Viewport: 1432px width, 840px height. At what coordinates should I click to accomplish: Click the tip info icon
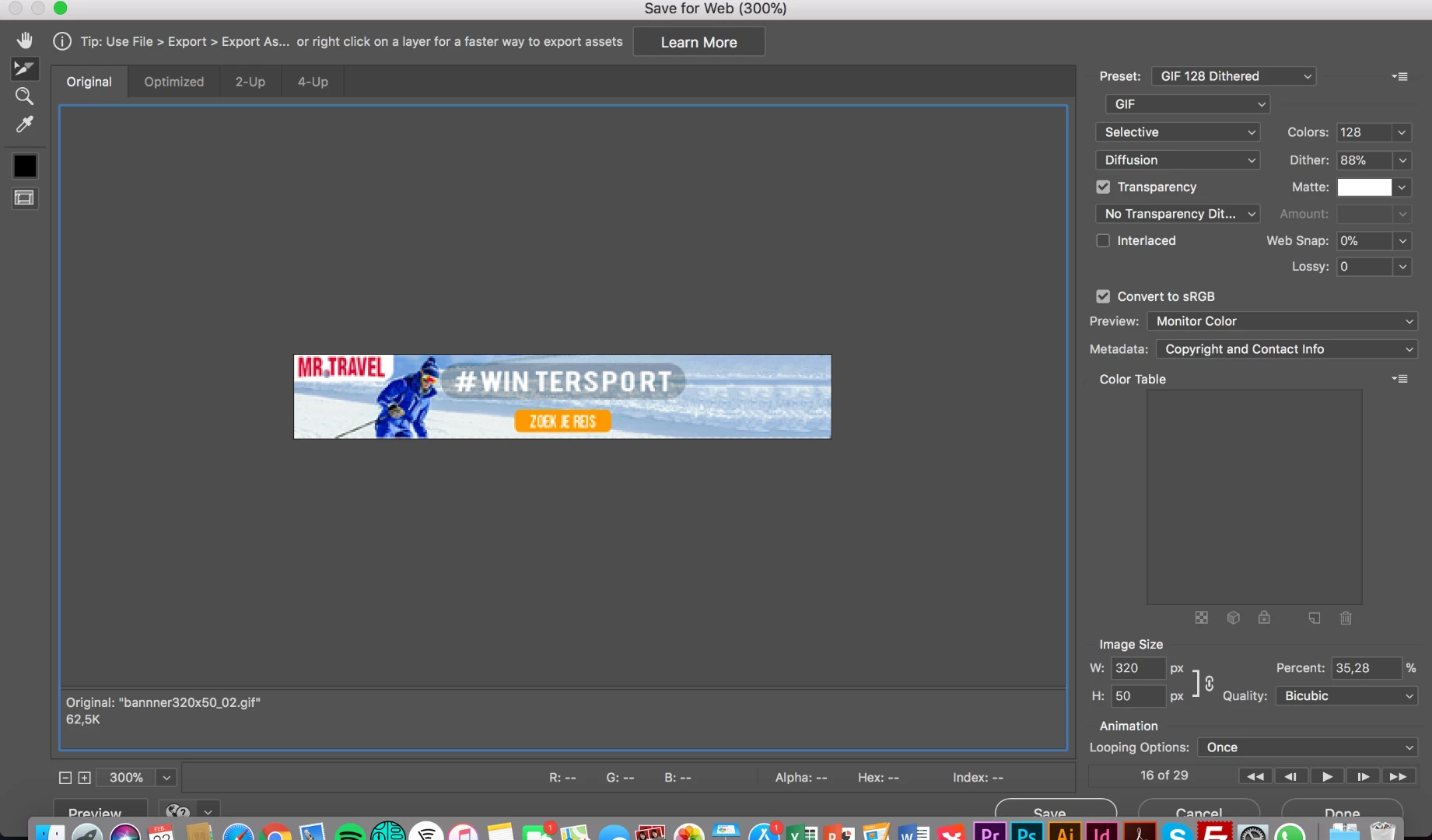[x=62, y=41]
